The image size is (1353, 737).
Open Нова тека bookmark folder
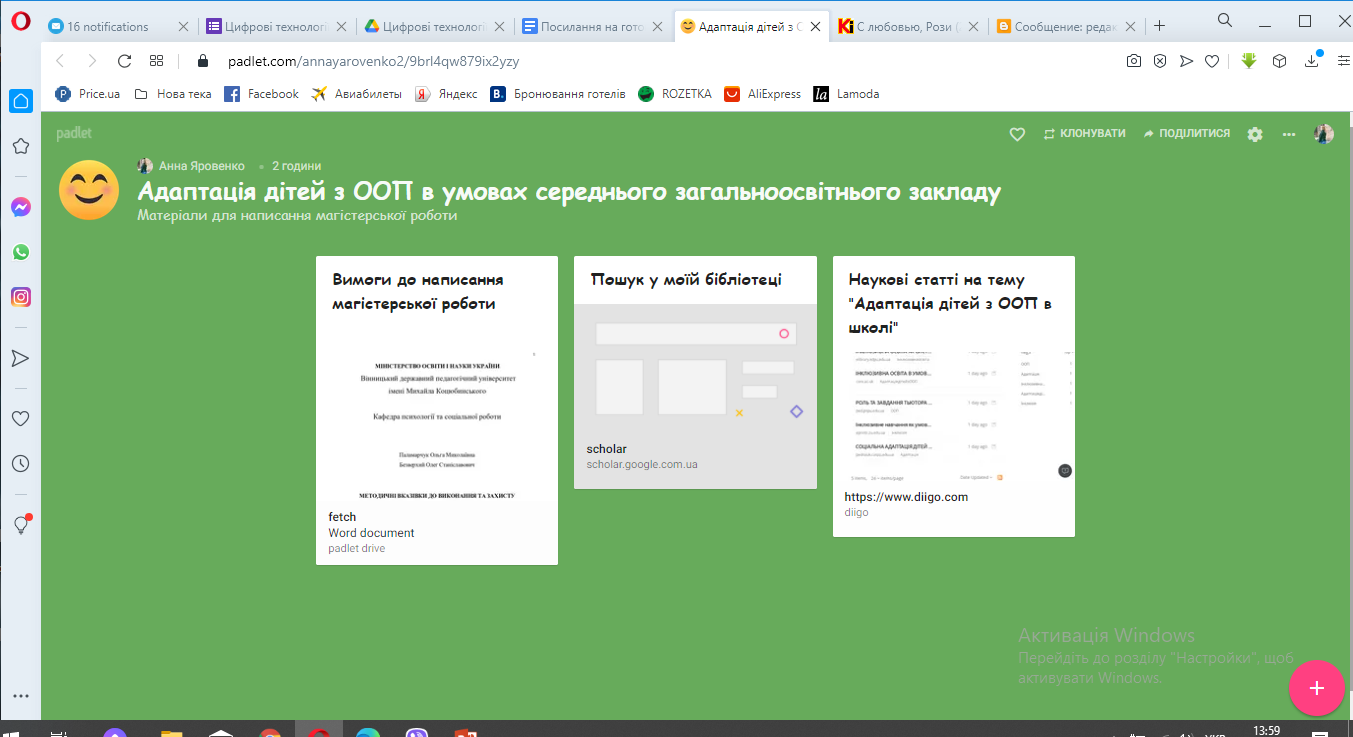coord(172,94)
